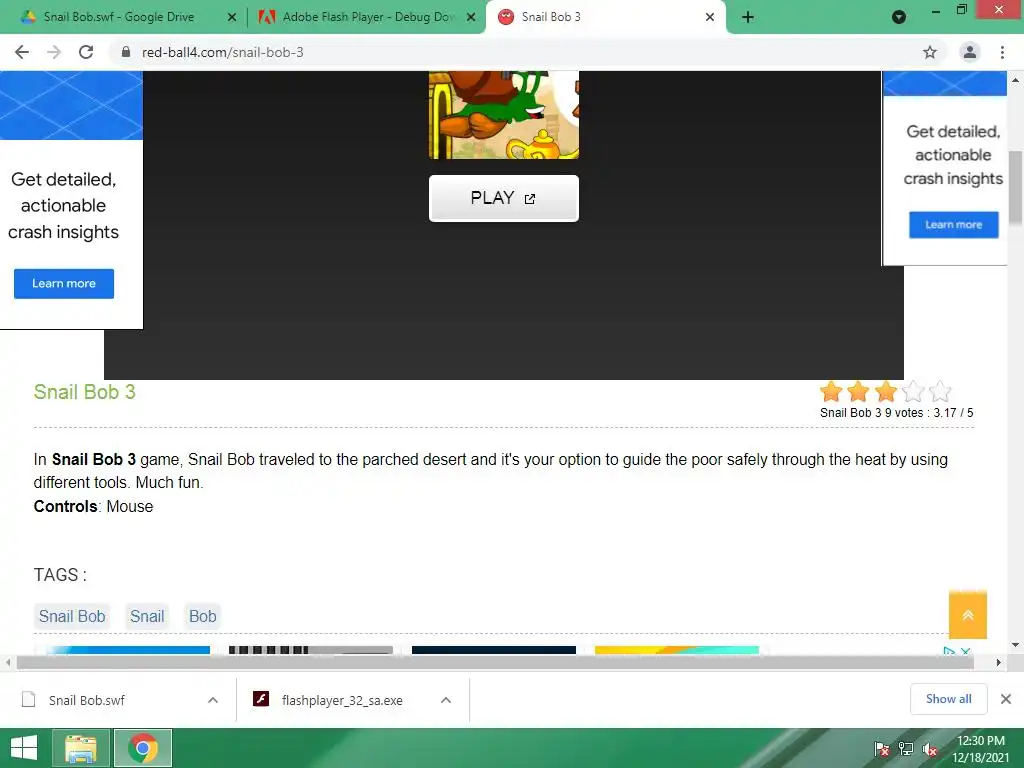This screenshot has height=768, width=1024.
Task: Click the Snail Bob 3 game thumbnail
Action: tap(504, 115)
